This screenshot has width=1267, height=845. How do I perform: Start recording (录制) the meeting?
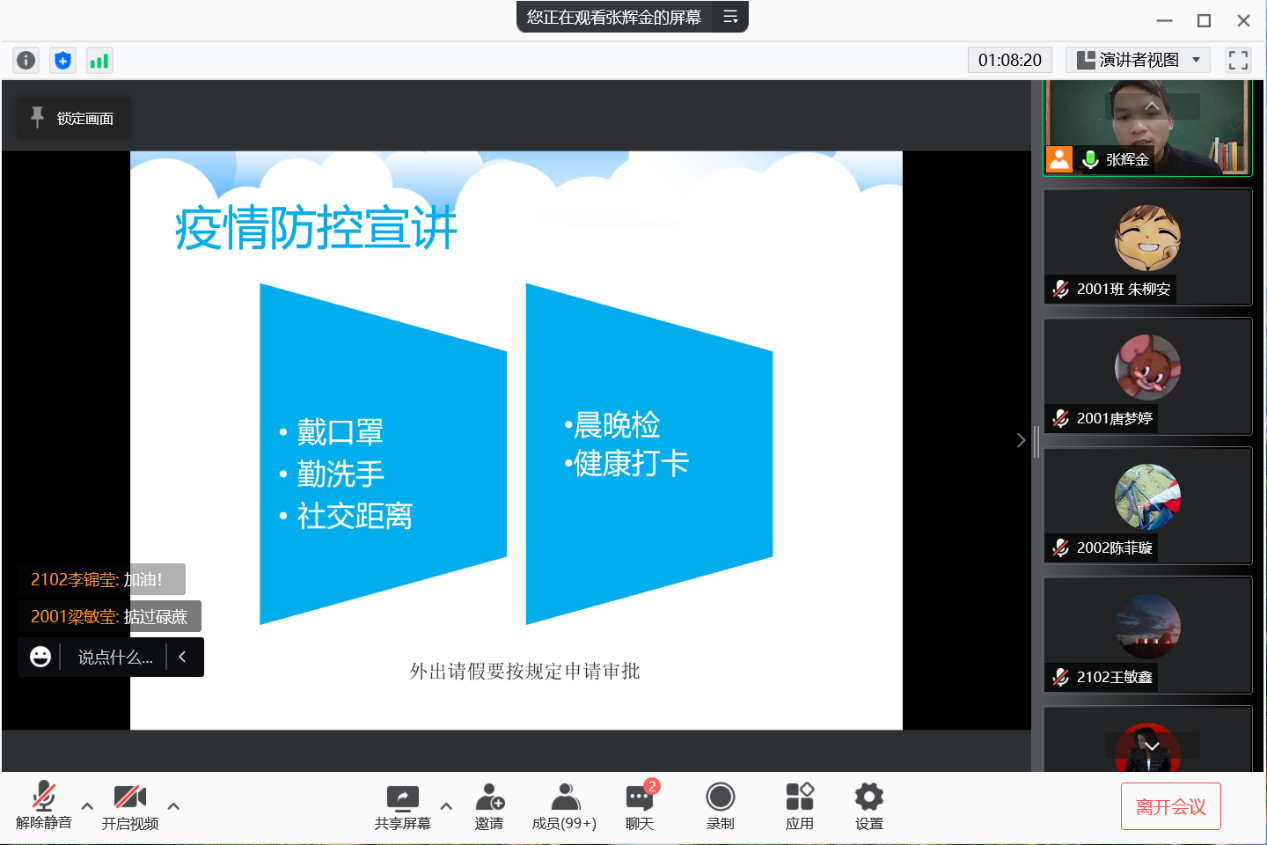pos(720,806)
